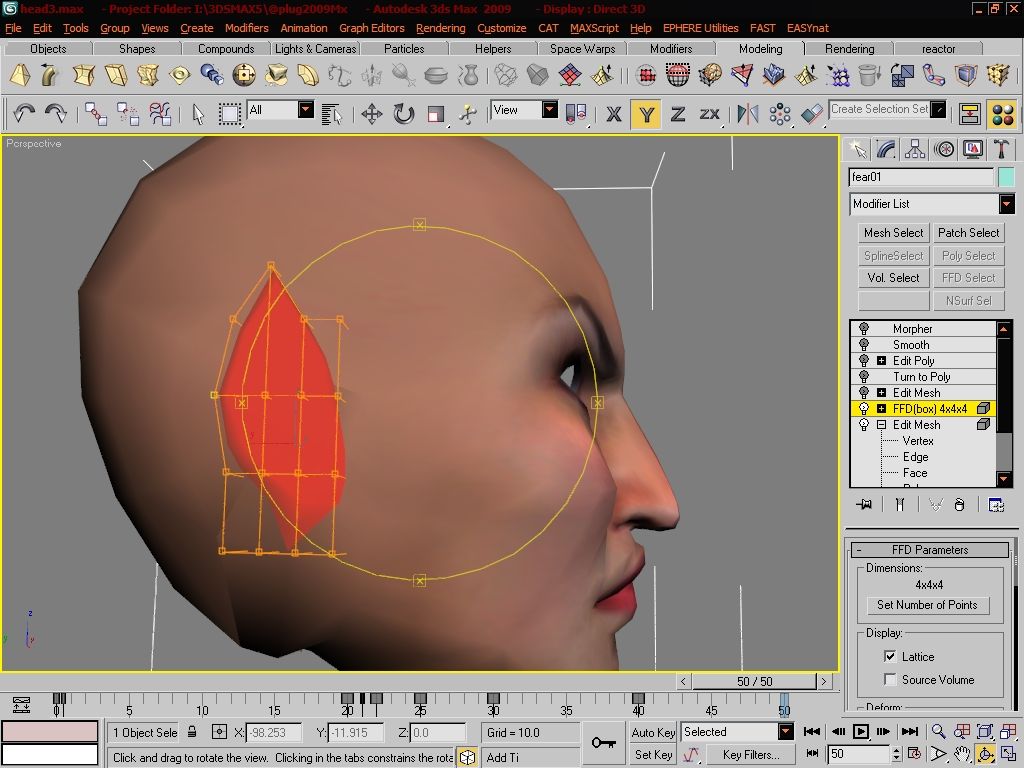Collapse the FFD Parameters rollout
This screenshot has width=1024, height=768.
[x=930, y=549]
